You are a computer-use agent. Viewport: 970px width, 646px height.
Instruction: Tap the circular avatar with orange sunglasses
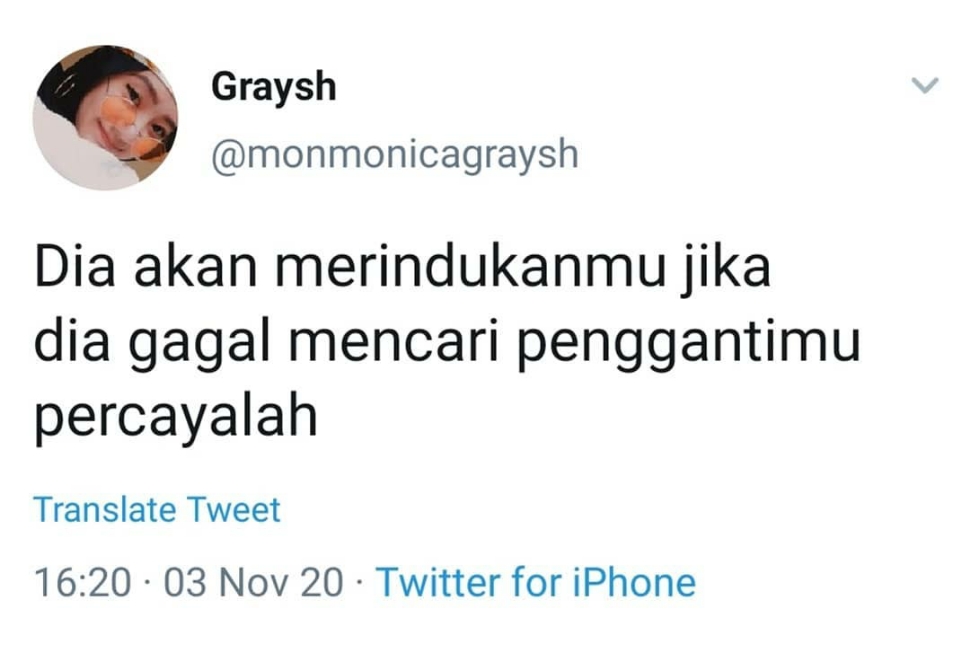point(105,117)
